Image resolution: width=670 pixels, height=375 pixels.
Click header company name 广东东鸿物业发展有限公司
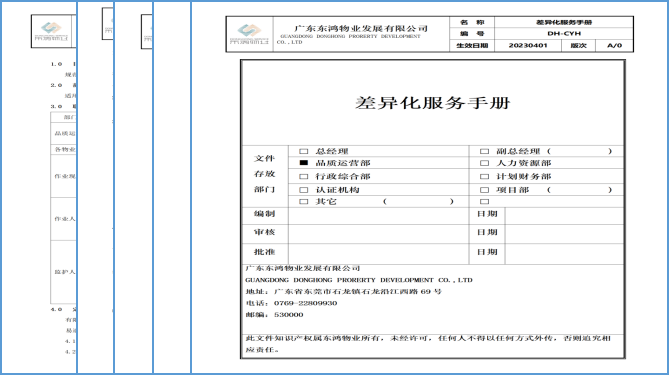point(361,28)
